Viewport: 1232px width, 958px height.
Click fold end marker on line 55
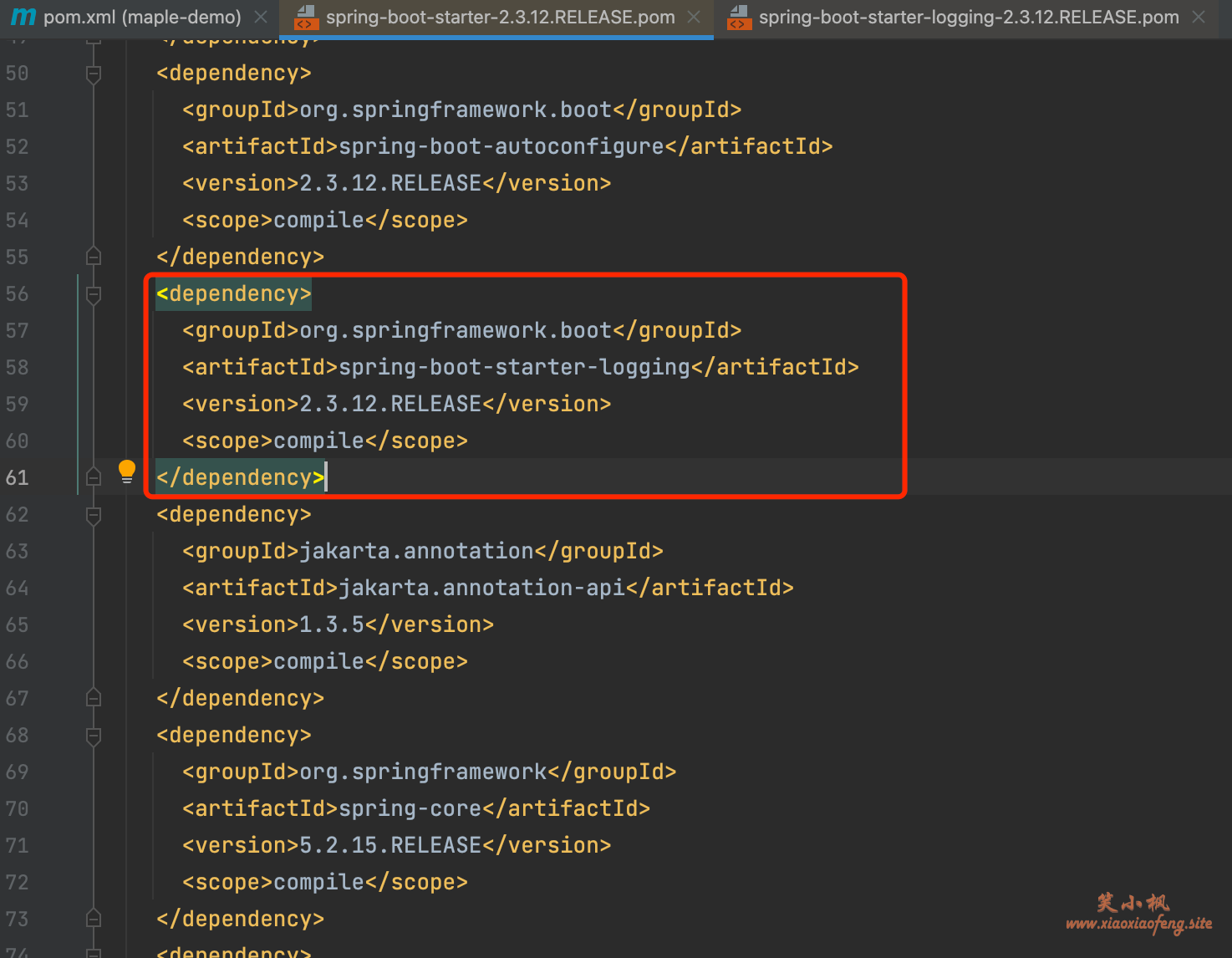[x=94, y=256]
